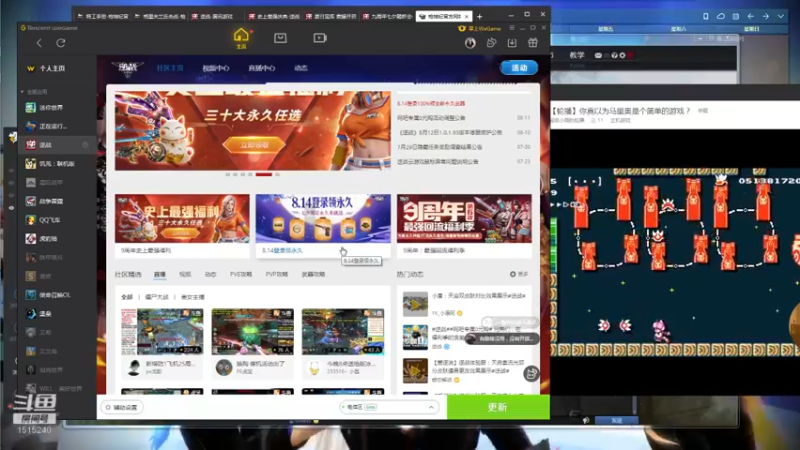Open a new browser tab with plus button
800x450 pixels.
[479, 17]
